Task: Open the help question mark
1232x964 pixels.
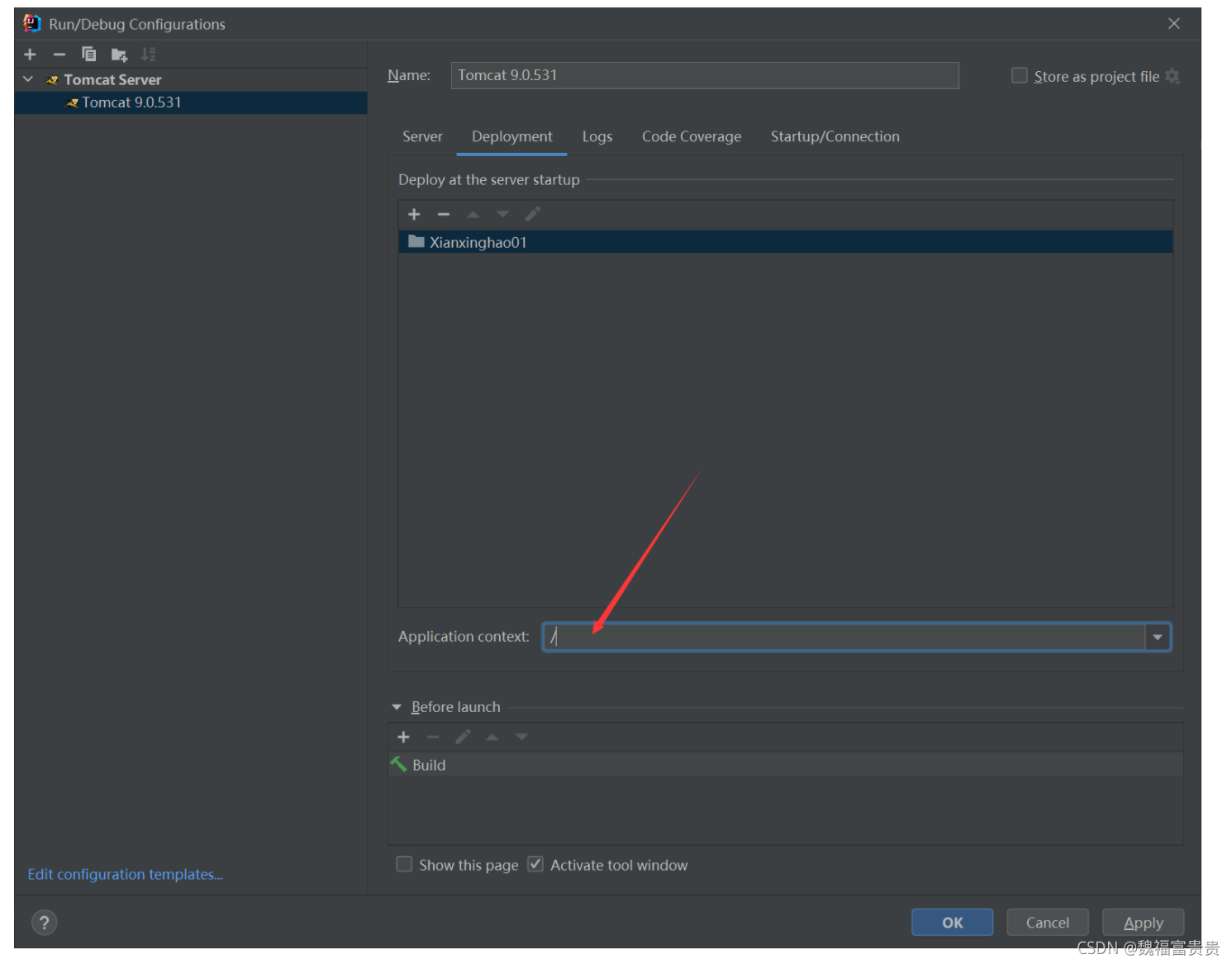Action: tap(45, 922)
